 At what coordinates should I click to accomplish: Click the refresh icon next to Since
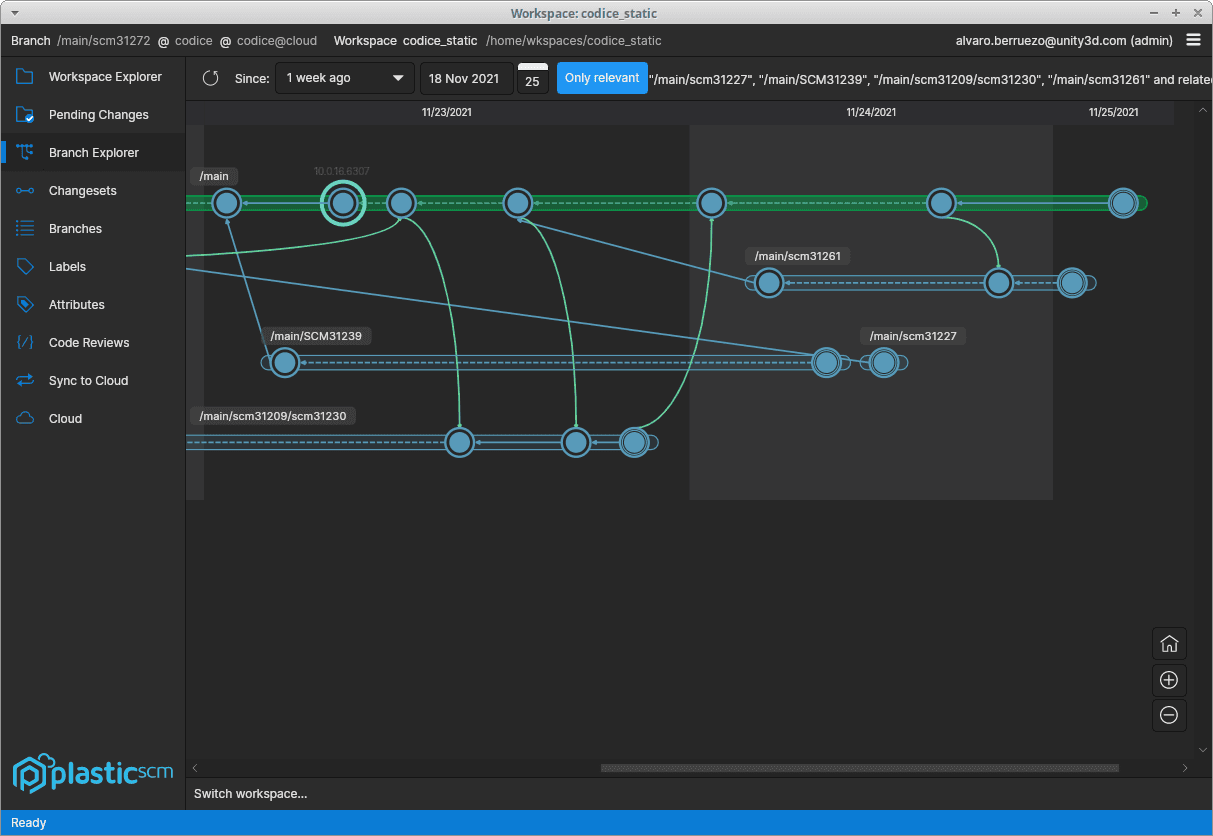tap(210, 77)
